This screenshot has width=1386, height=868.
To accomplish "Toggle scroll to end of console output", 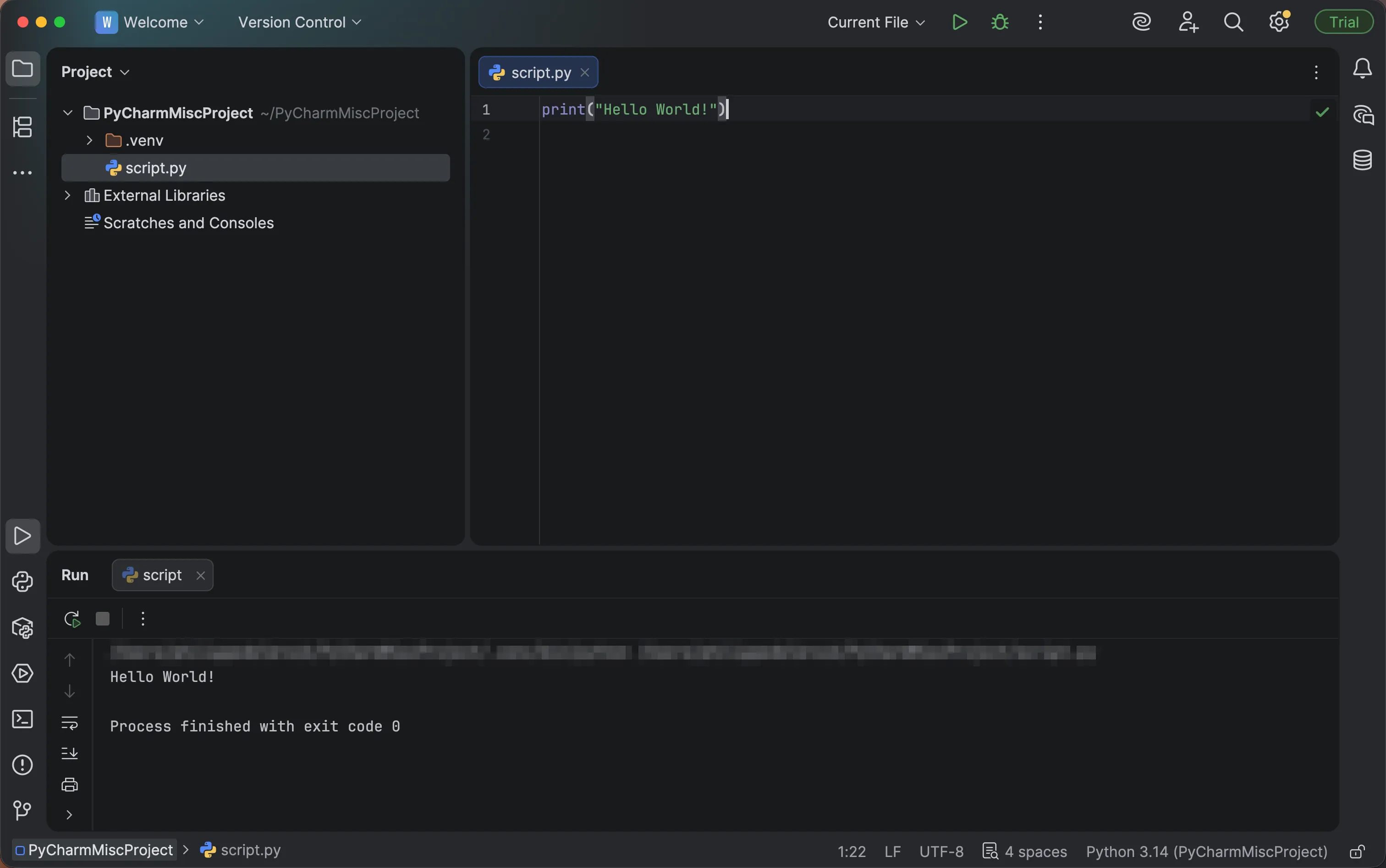I will coord(70,753).
